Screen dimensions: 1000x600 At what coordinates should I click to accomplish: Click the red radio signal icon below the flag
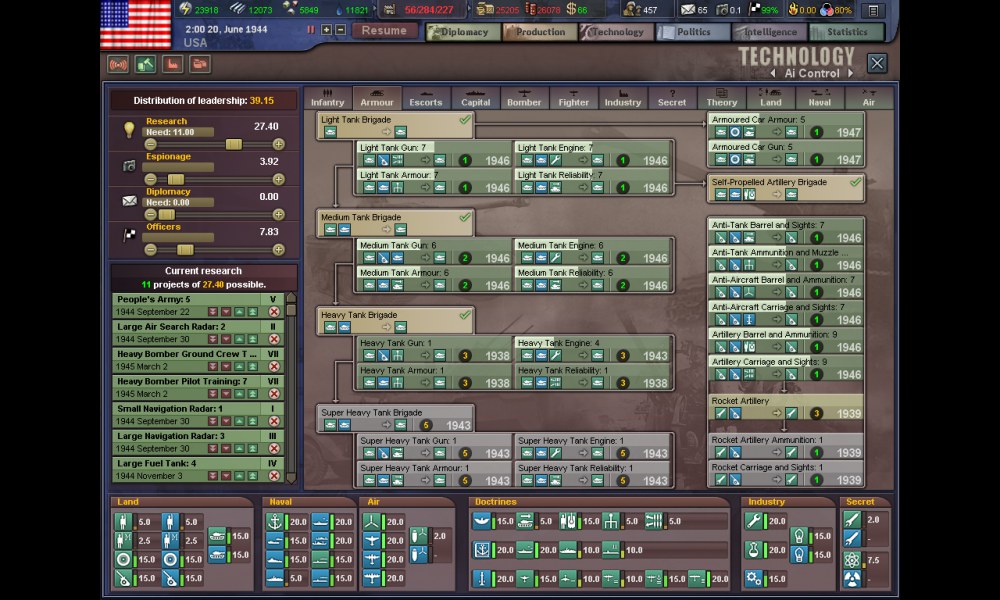[118, 64]
